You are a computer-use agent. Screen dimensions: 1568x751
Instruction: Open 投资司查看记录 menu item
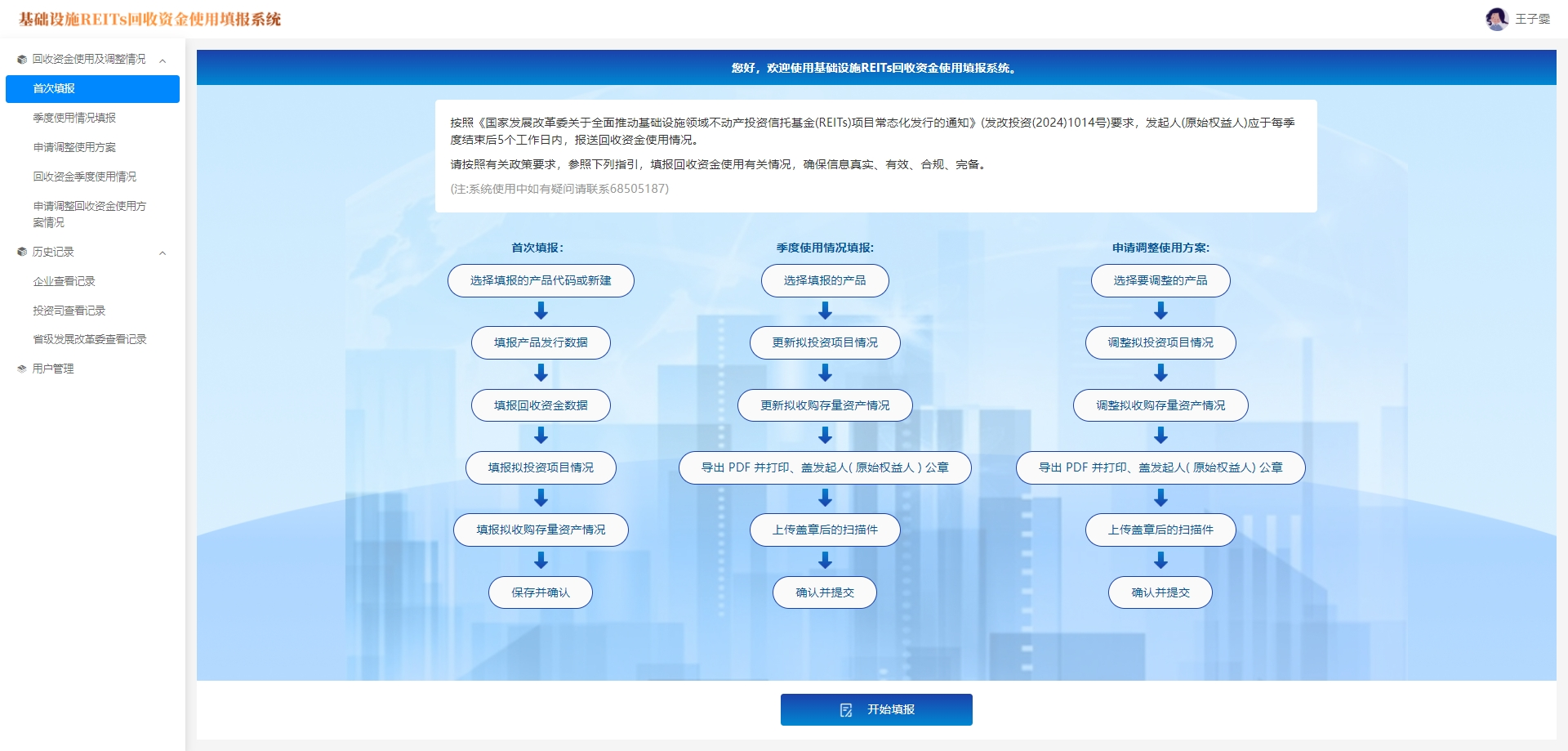click(69, 311)
